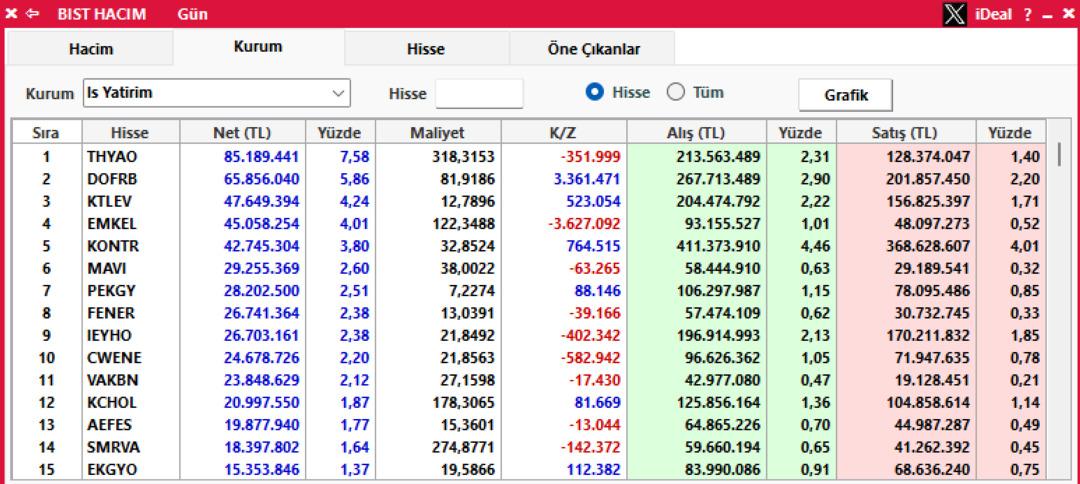Click the iDeal label in title bar
The width and height of the screenshot is (1080, 484).
[993, 14]
